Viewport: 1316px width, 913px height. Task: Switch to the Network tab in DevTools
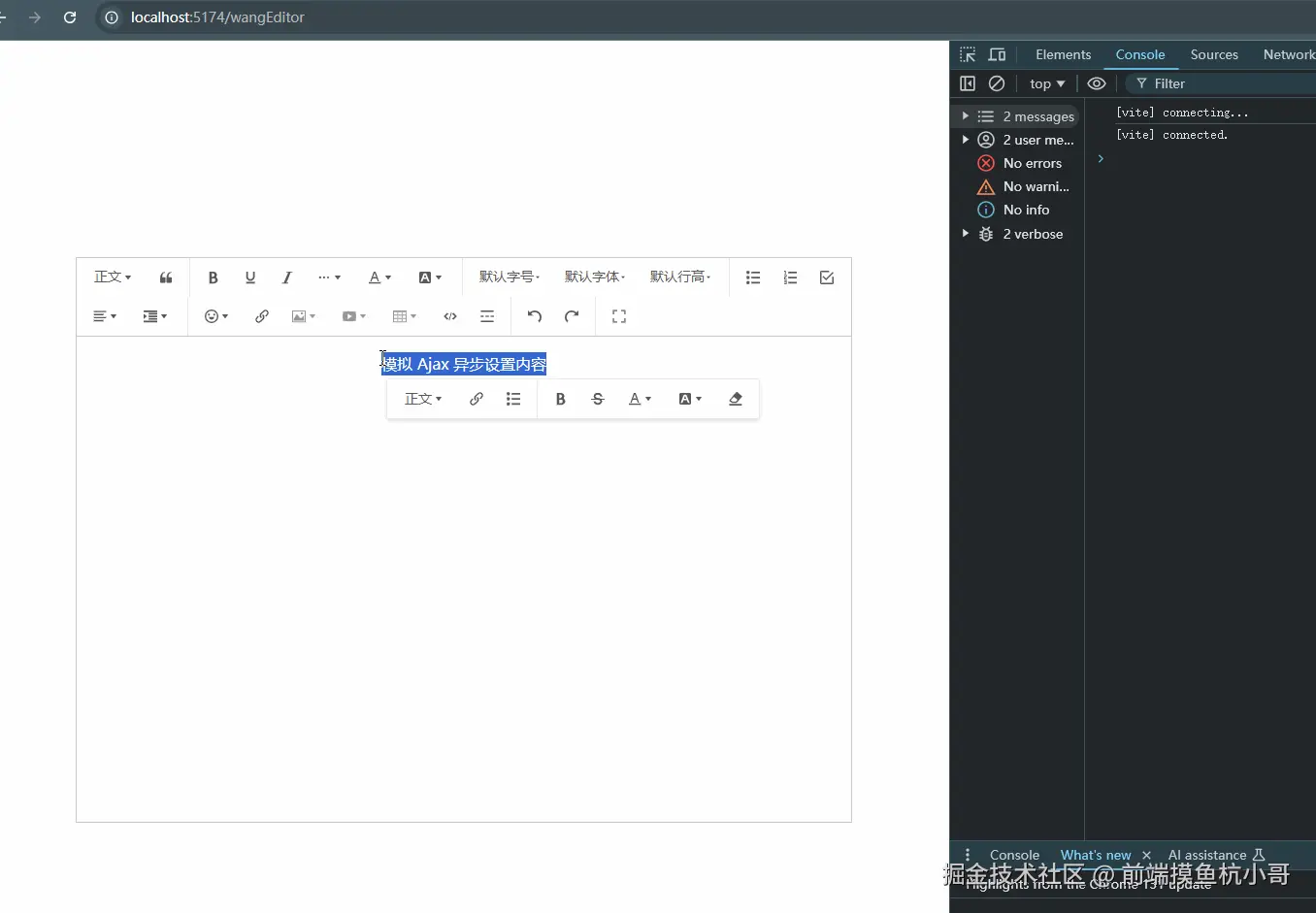1290,54
